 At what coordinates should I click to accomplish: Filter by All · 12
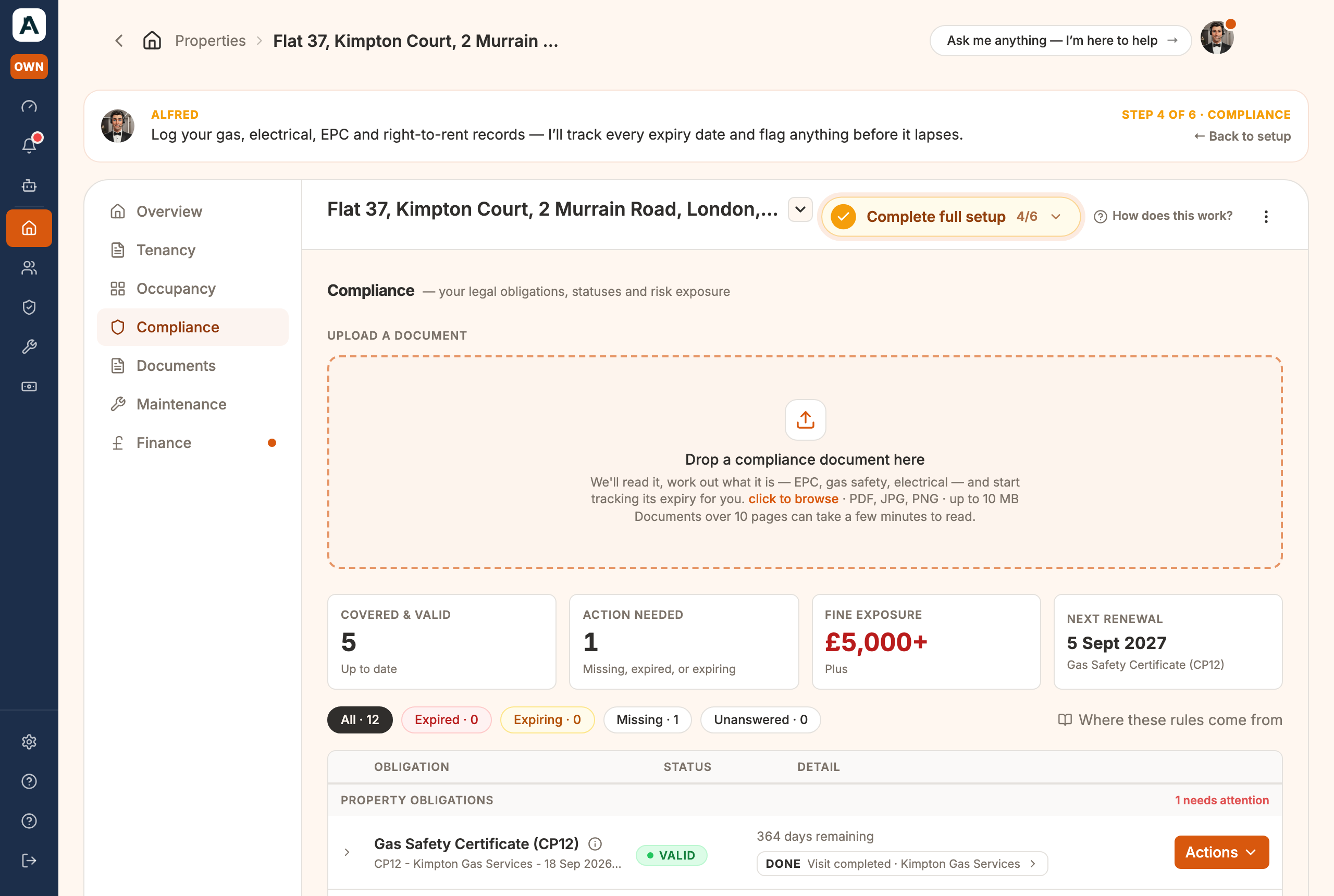(x=360, y=720)
